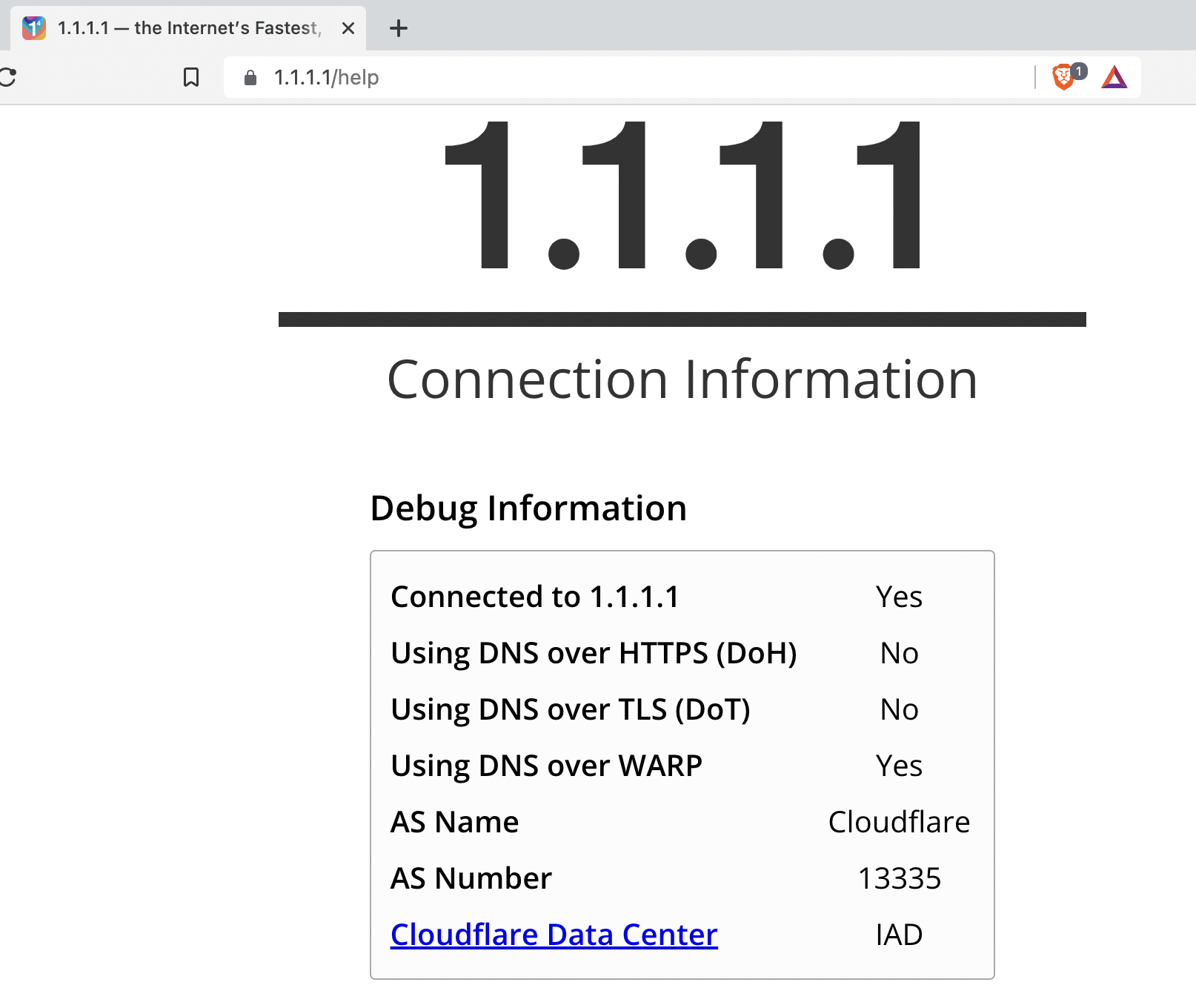This screenshot has height=1008, width=1196.
Task: Click No value for DNS over HTTPS
Action: tap(899, 653)
